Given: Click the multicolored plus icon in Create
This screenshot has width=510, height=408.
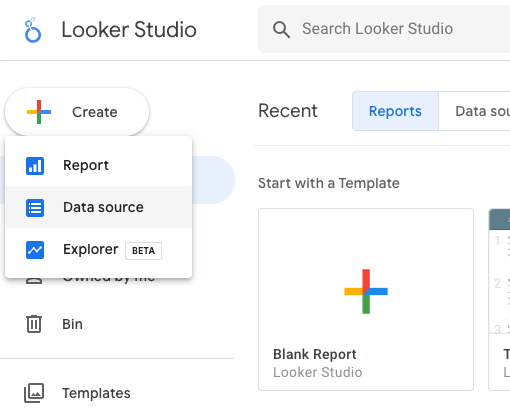Looking at the screenshot, I should tap(39, 112).
